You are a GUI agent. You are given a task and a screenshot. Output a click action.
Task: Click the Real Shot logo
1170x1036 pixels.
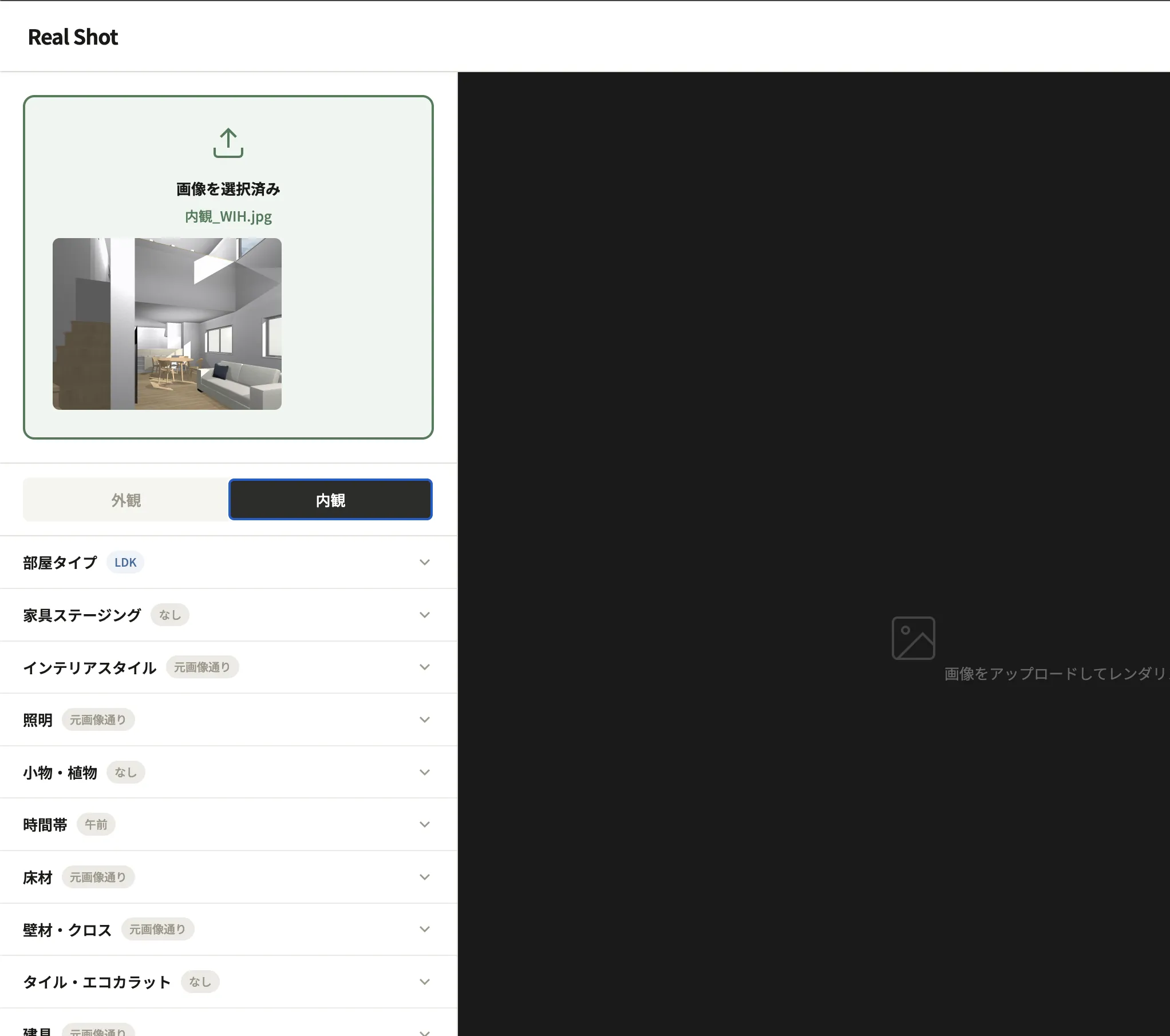[73, 37]
